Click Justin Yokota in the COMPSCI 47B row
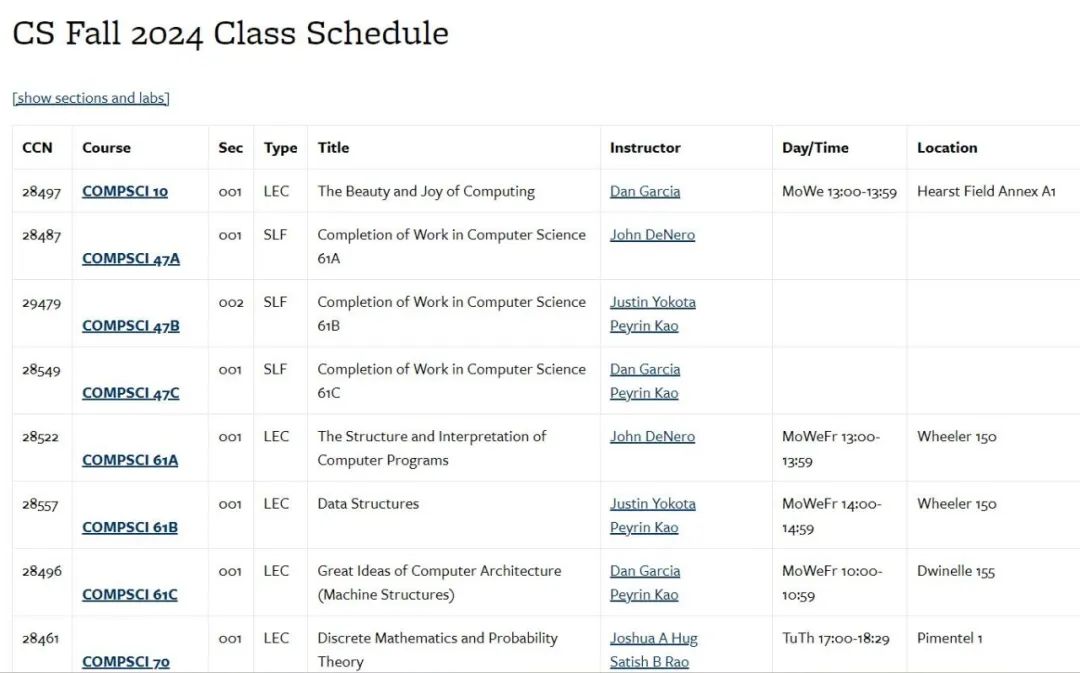The width and height of the screenshot is (1080, 673). (653, 302)
